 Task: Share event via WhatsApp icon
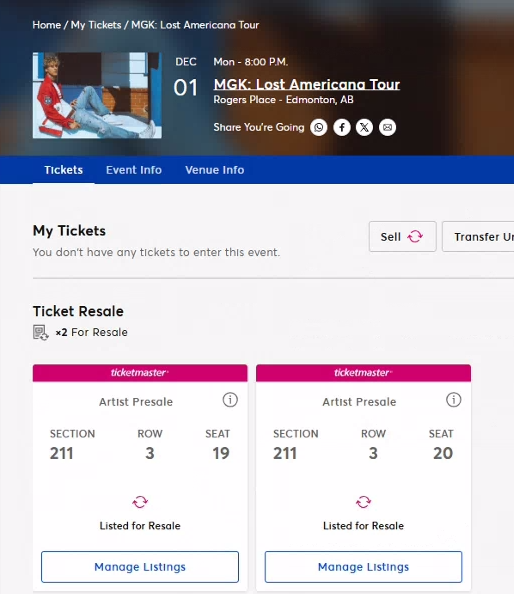(x=319, y=127)
